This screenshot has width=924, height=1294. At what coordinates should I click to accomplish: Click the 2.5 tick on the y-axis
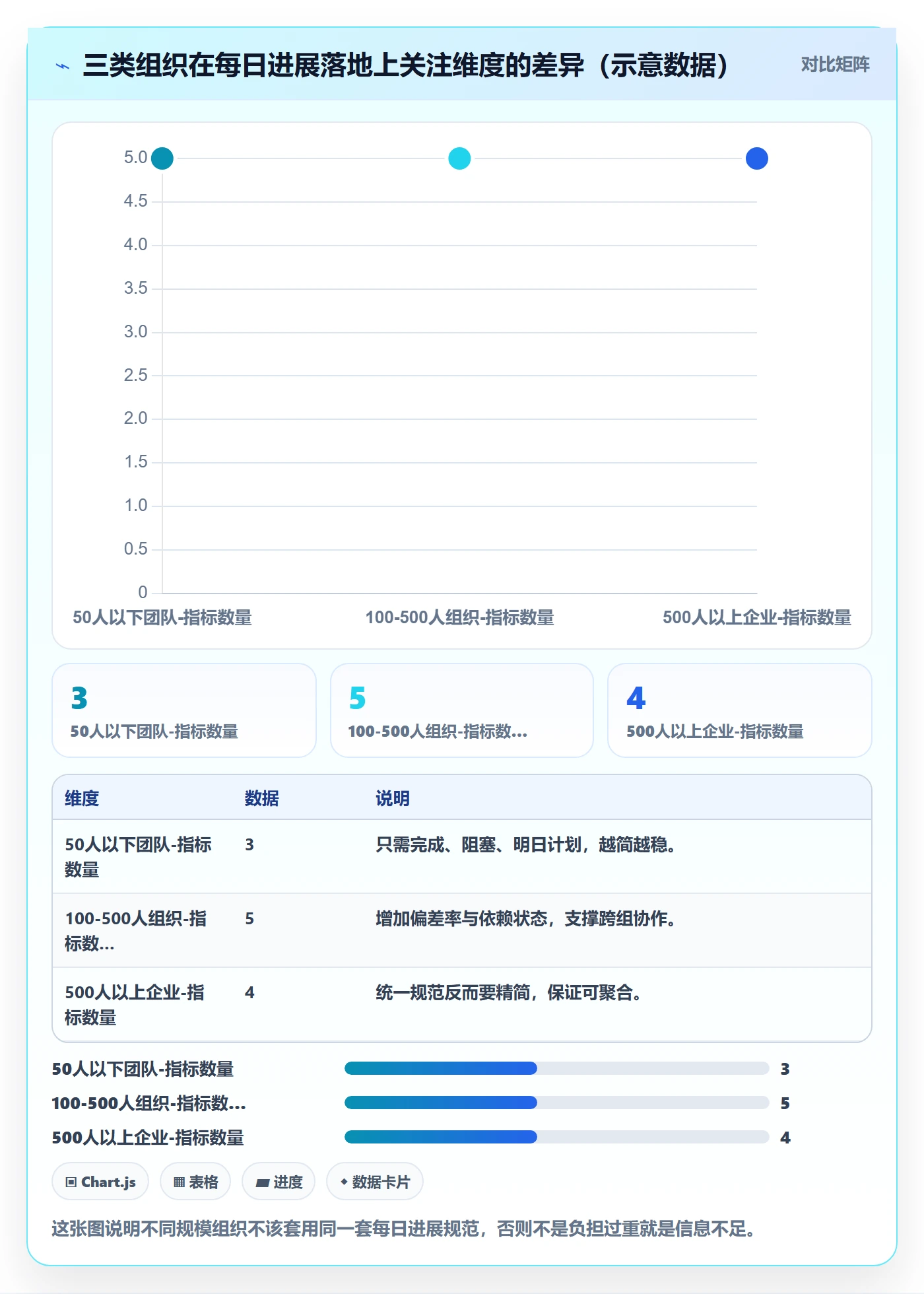pos(135,375)
